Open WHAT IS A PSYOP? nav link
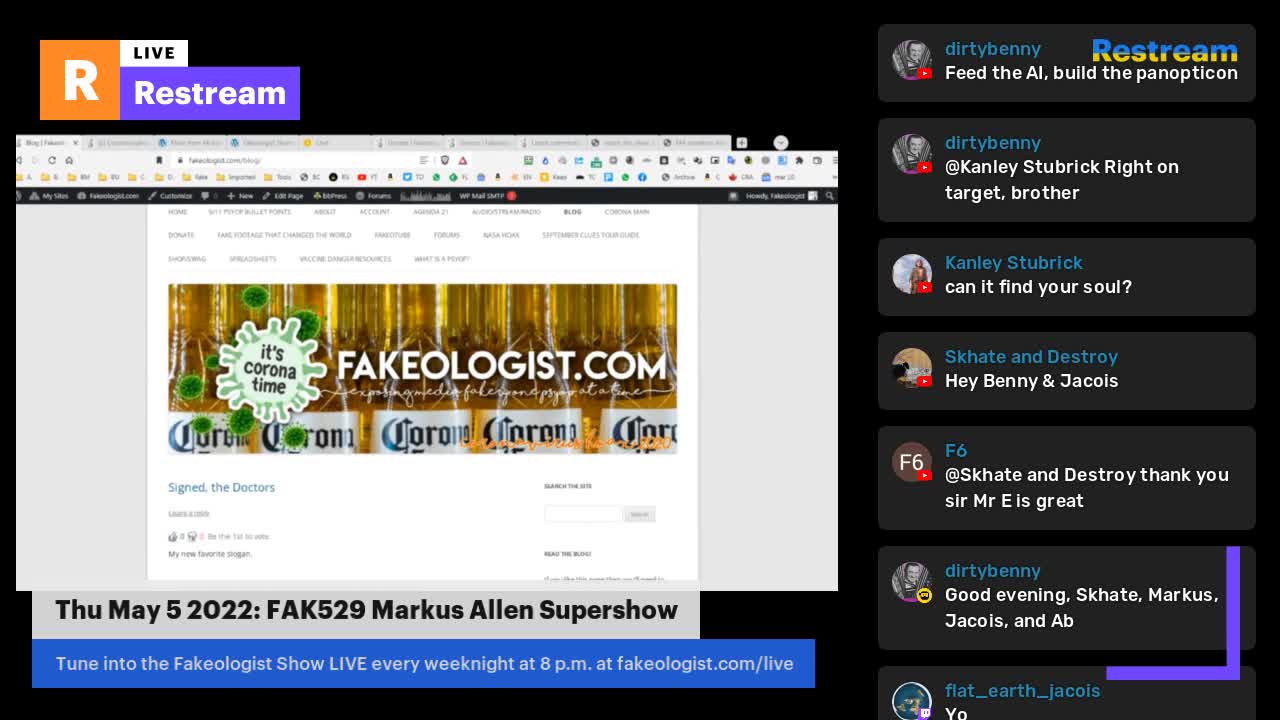Viewport: 1280px width, 720px height. [442, 259]
